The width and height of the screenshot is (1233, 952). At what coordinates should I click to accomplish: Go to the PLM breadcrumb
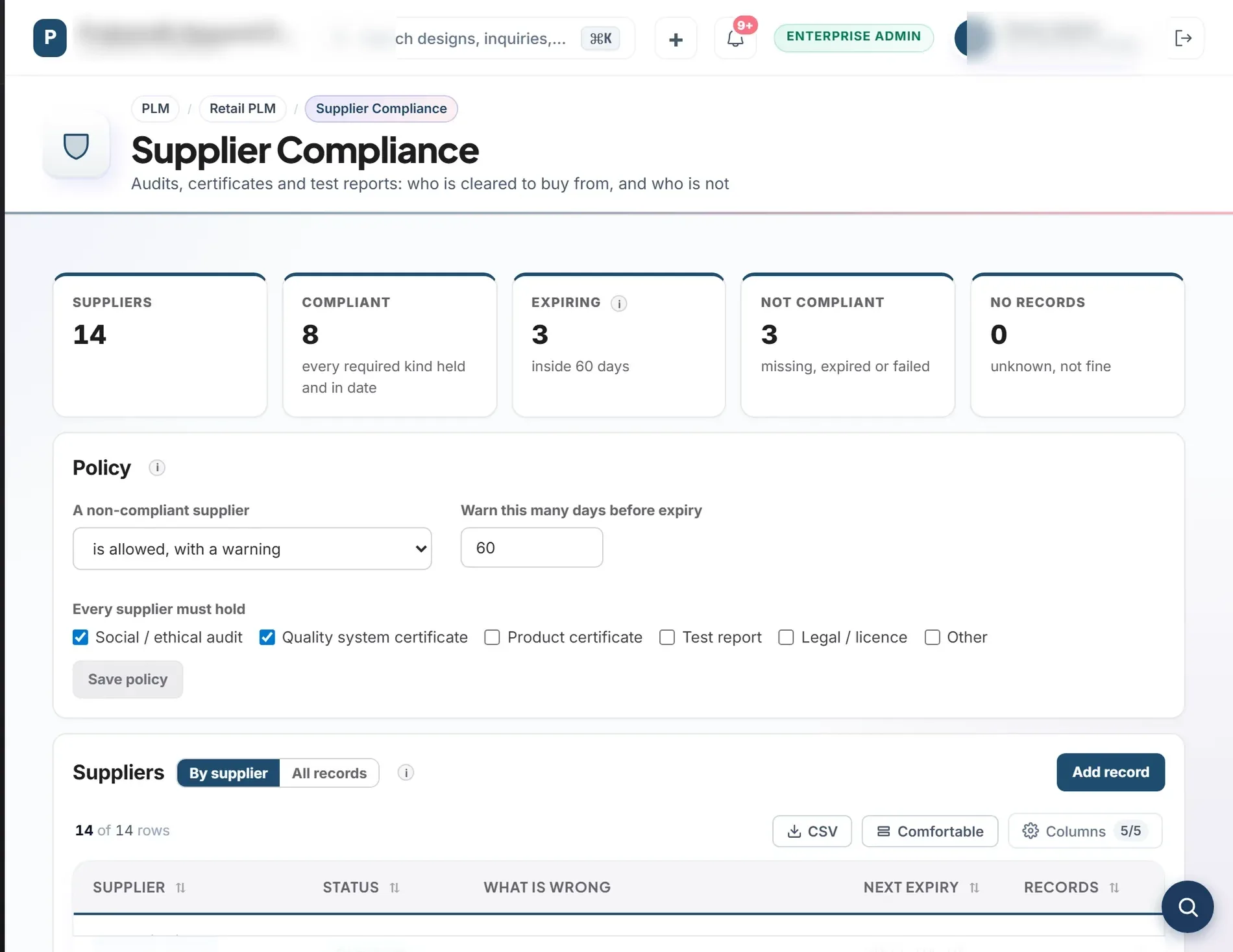click(155, 108)
